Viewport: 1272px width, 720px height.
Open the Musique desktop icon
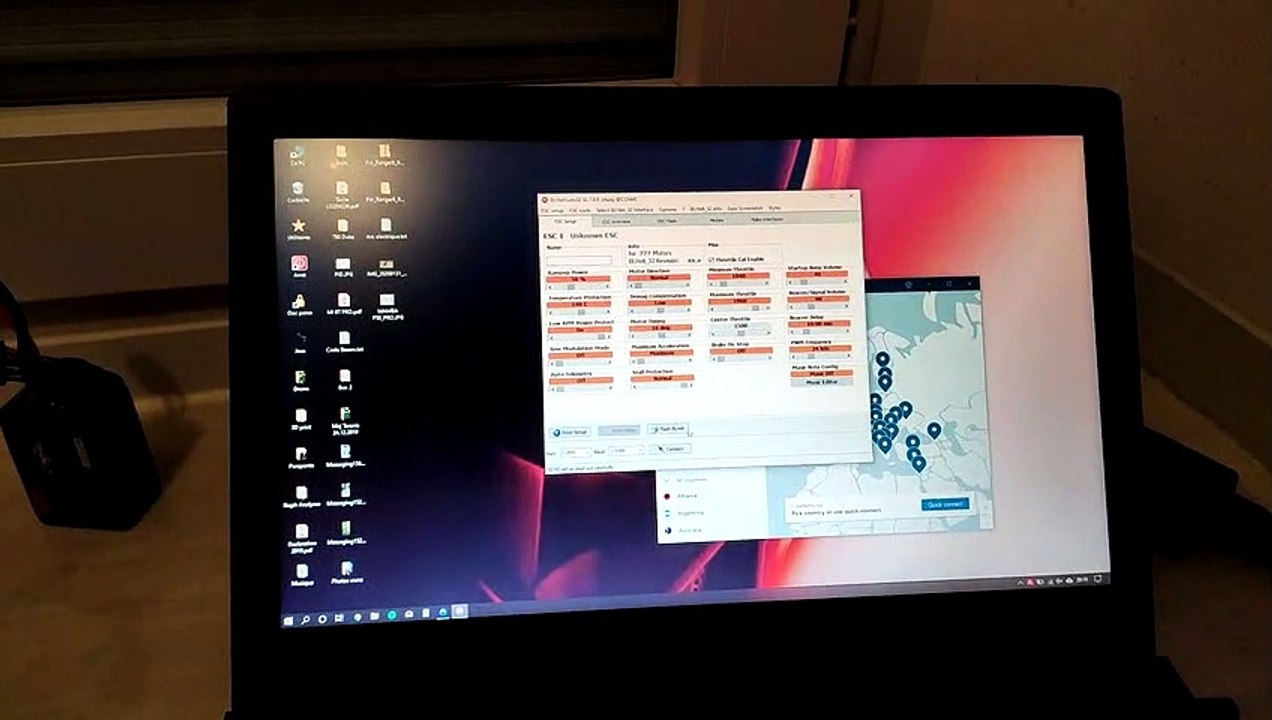click(x=302, y=577)
